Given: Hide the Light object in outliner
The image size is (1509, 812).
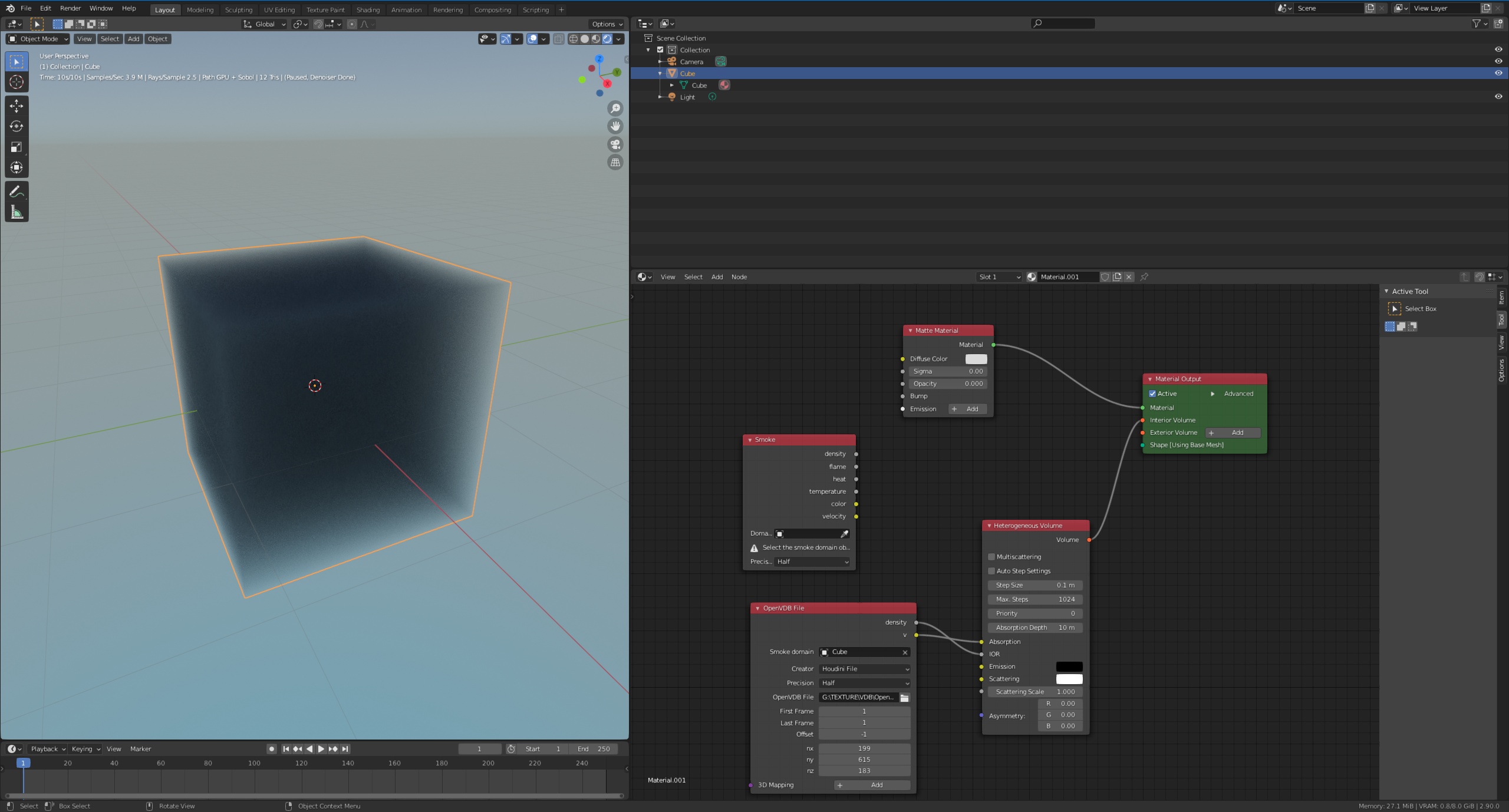Looking at the screenshot, I should point(1498,97).
